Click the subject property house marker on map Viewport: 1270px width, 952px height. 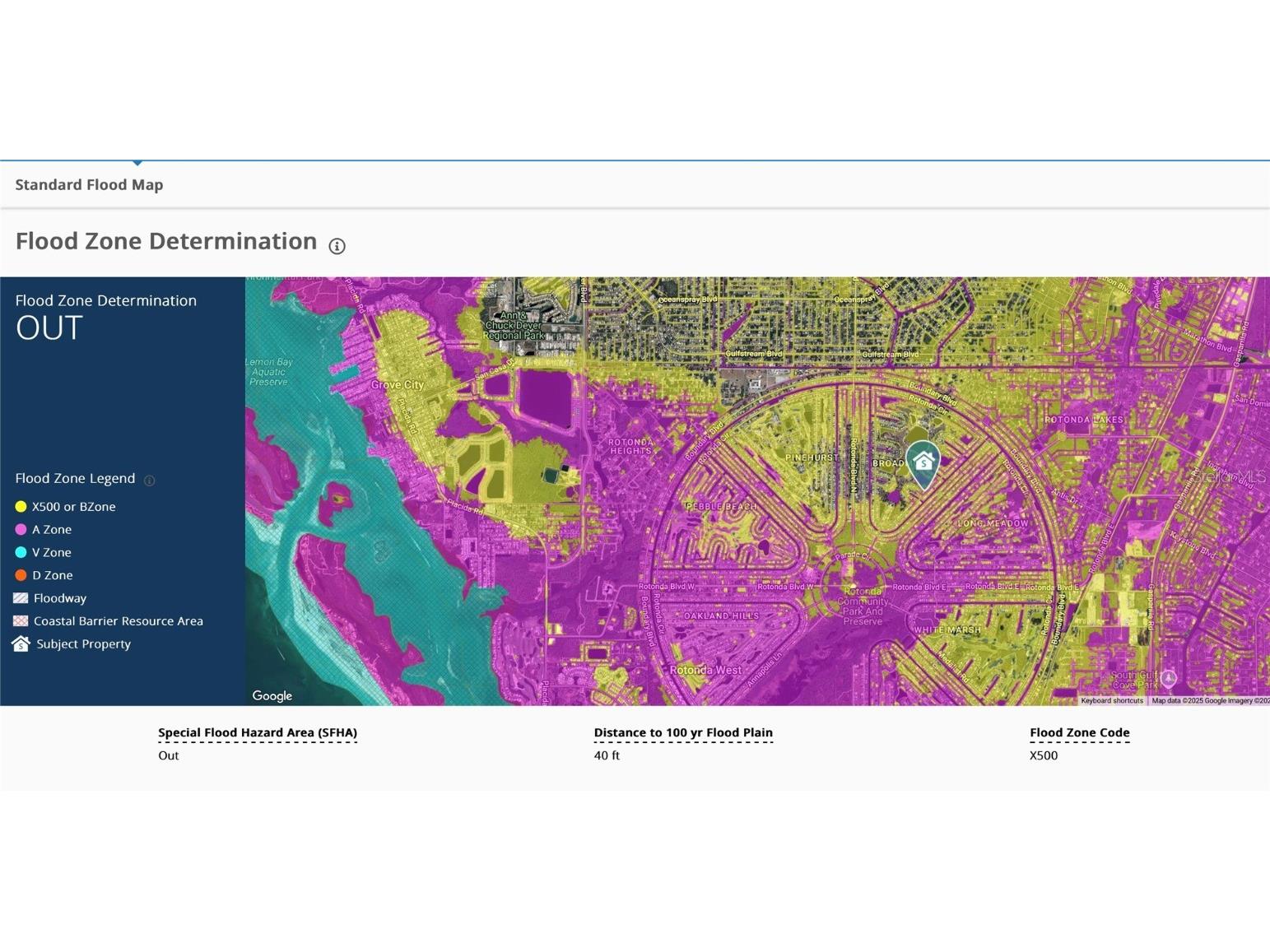[x=923, y=462]
